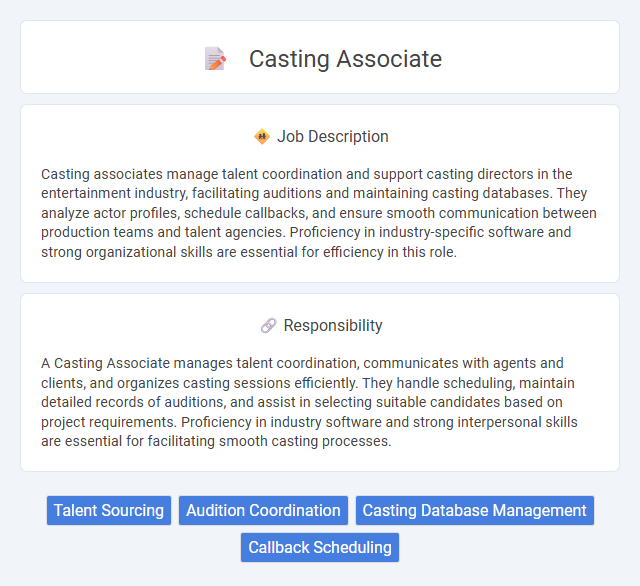Click the Responsibility heading

[x=333, y=326]
